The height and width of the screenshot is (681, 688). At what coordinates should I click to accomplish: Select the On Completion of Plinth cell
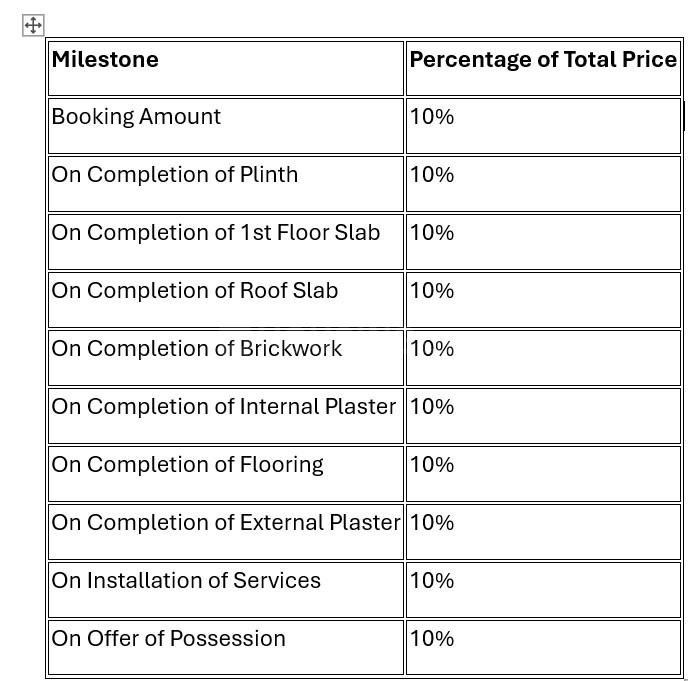[x=226, y=184]
